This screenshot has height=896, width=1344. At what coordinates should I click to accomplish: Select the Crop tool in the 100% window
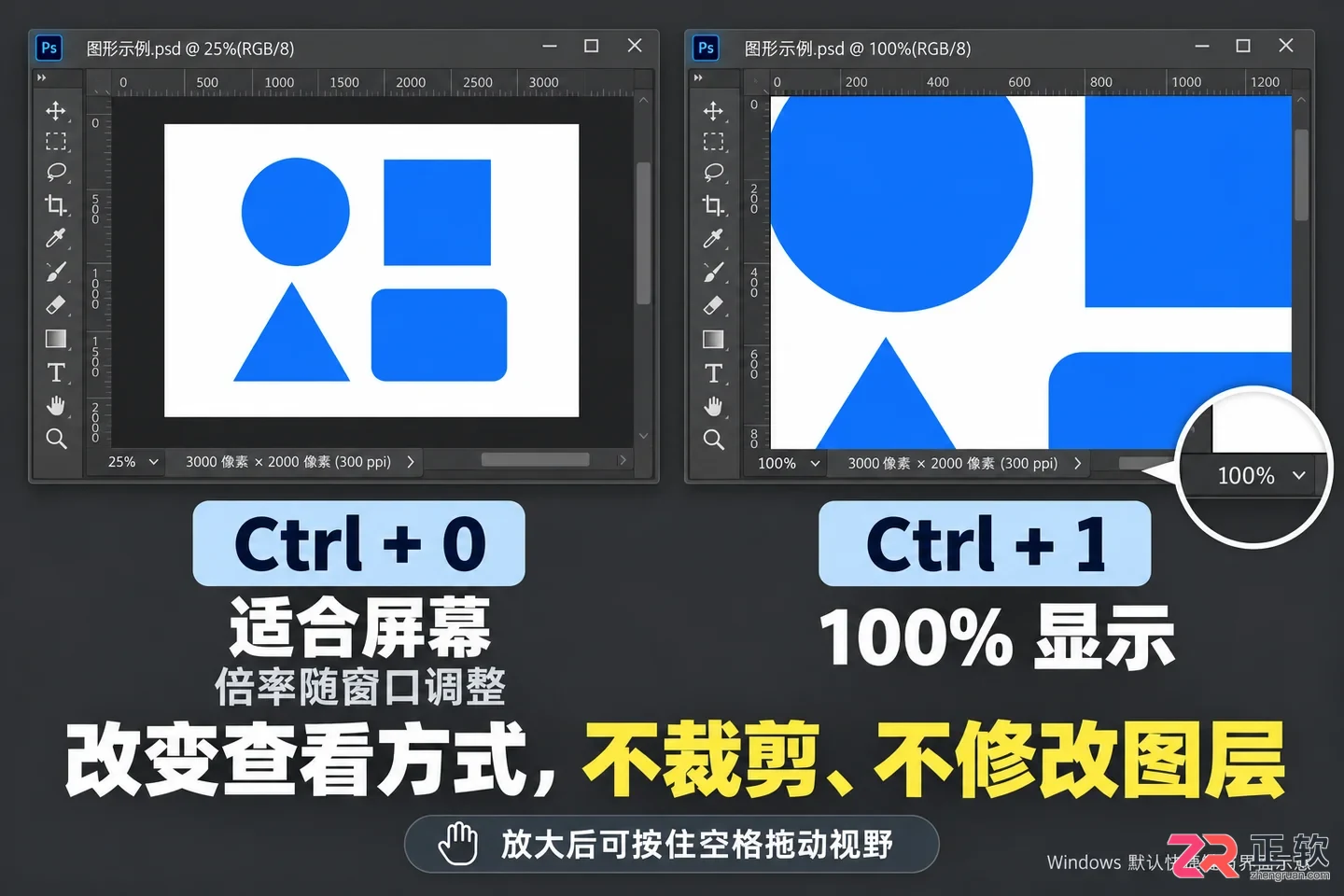tap(713, 205)
